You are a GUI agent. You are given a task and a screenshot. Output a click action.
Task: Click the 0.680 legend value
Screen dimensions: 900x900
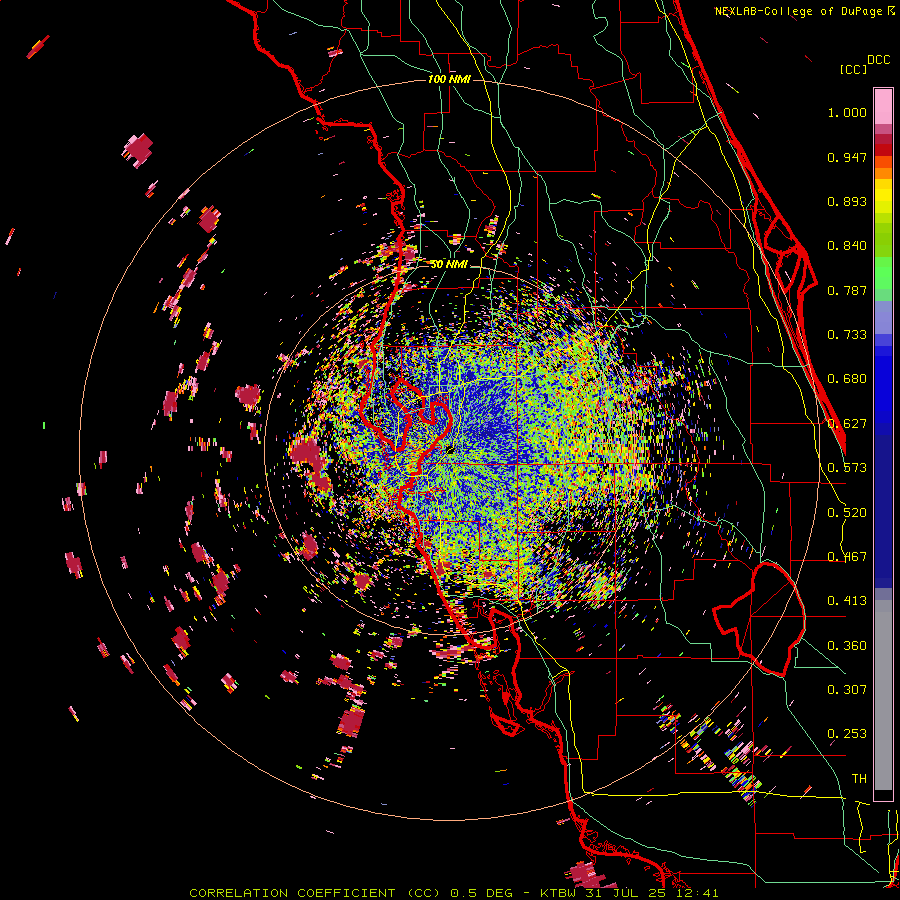coord(847,379)
